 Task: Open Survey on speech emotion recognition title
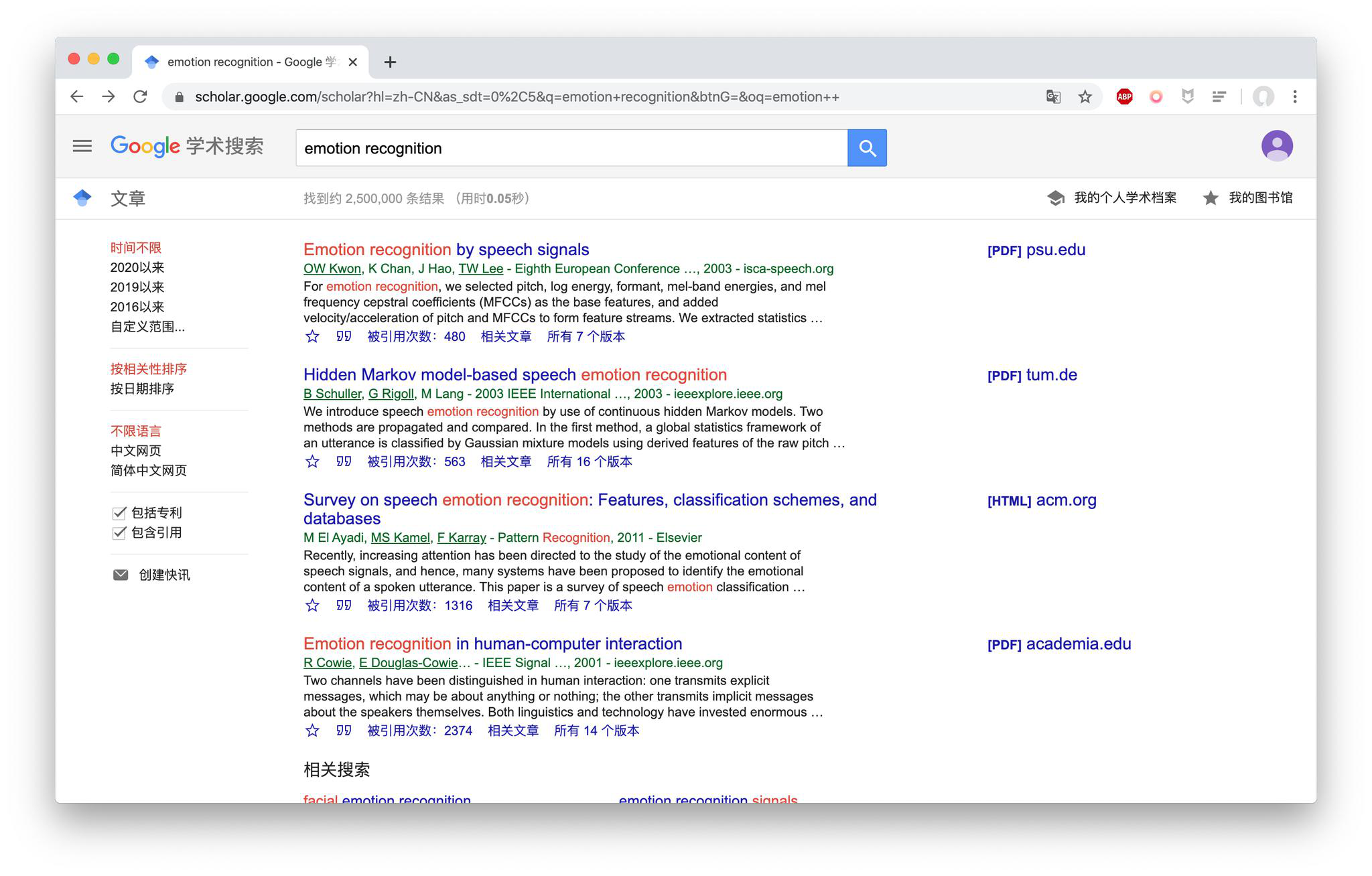[590, 509]
